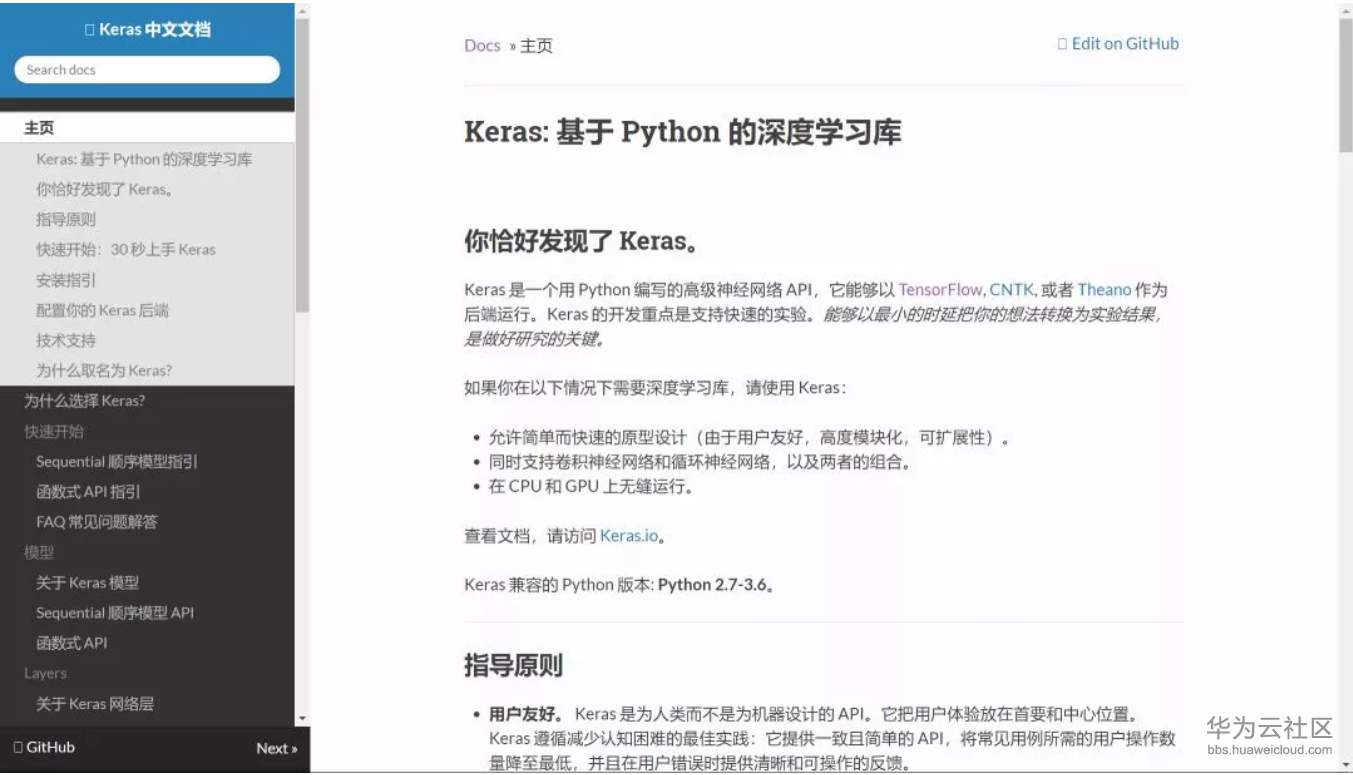Click the bullet 在 CPU 和 GPU 上无缝运行。
The height and width of the screenshot is (775, 1353).
(x=591, y=487)
